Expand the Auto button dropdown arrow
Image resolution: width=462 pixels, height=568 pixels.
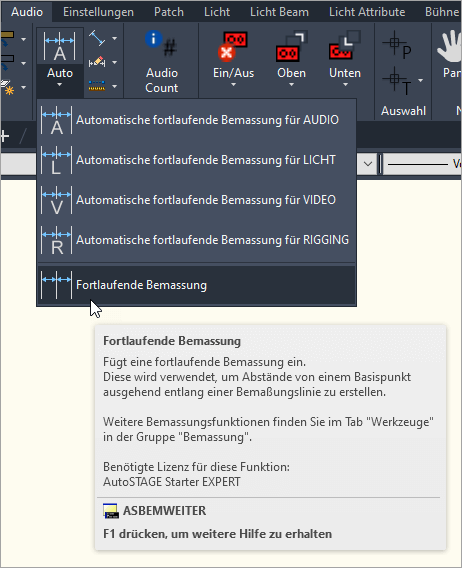pos(60,85)
